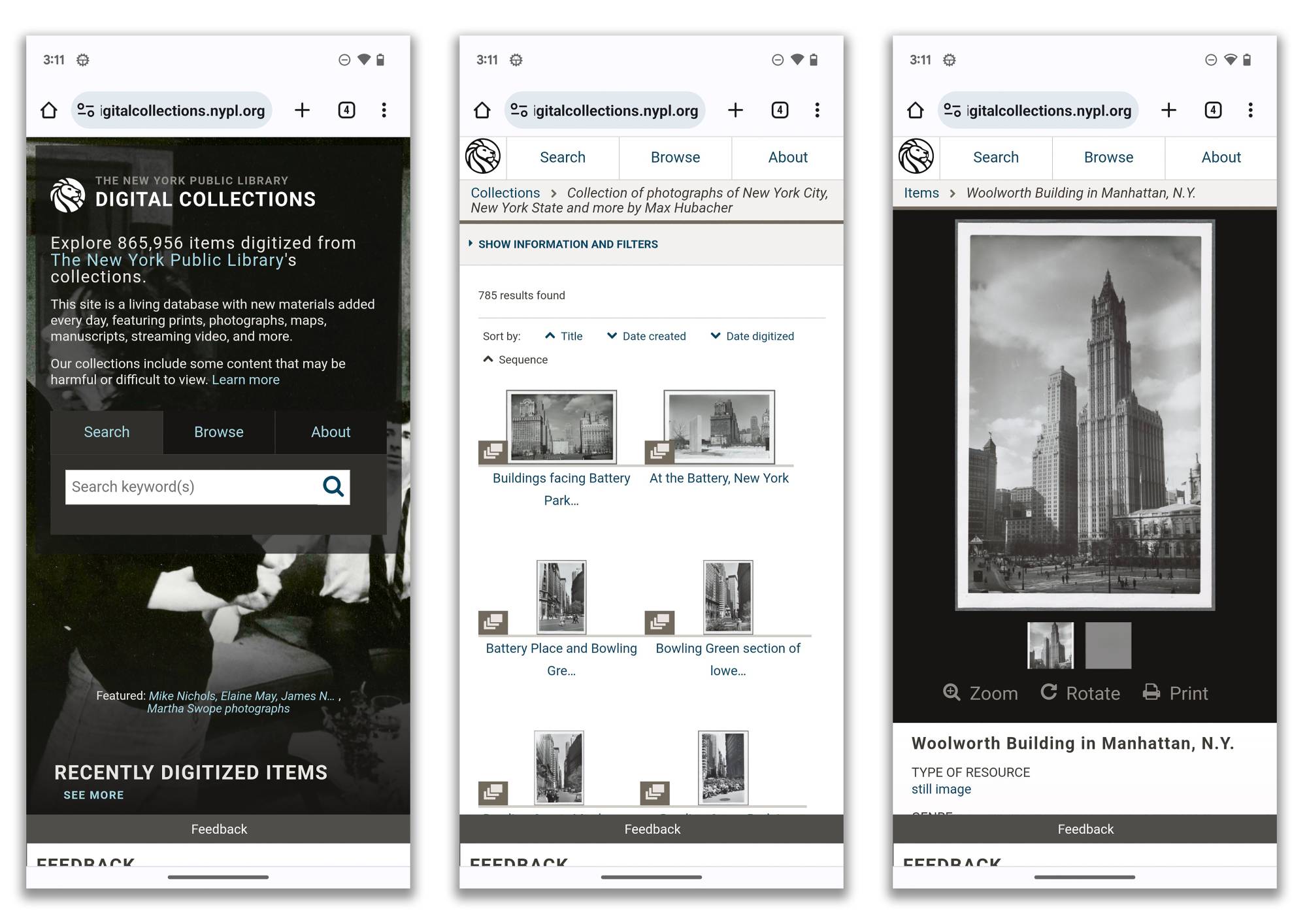Select Search tab on homepage

click(107, 432)
